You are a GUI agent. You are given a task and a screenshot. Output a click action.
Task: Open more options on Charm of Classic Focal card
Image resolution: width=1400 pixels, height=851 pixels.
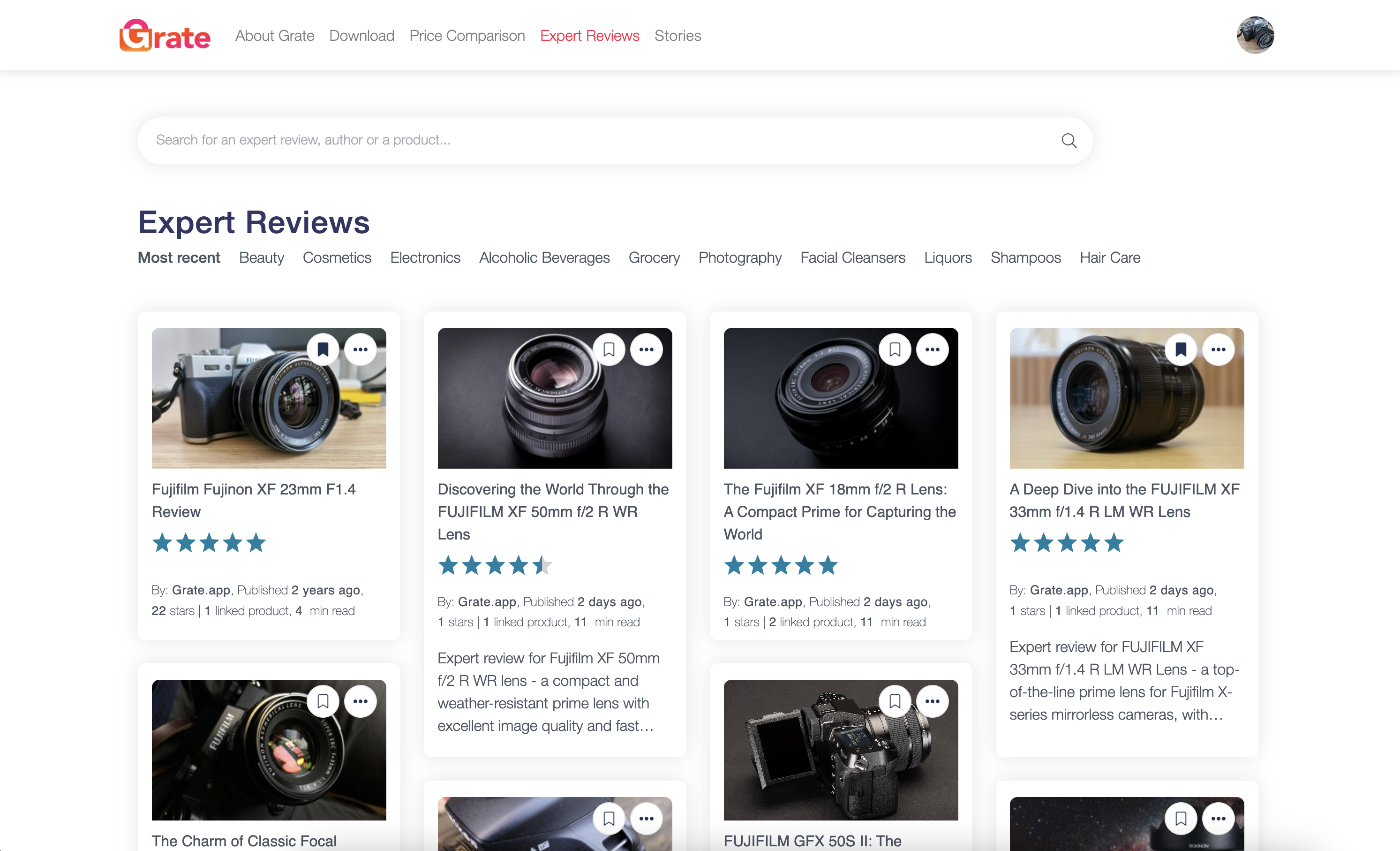(x=360, y=701)
